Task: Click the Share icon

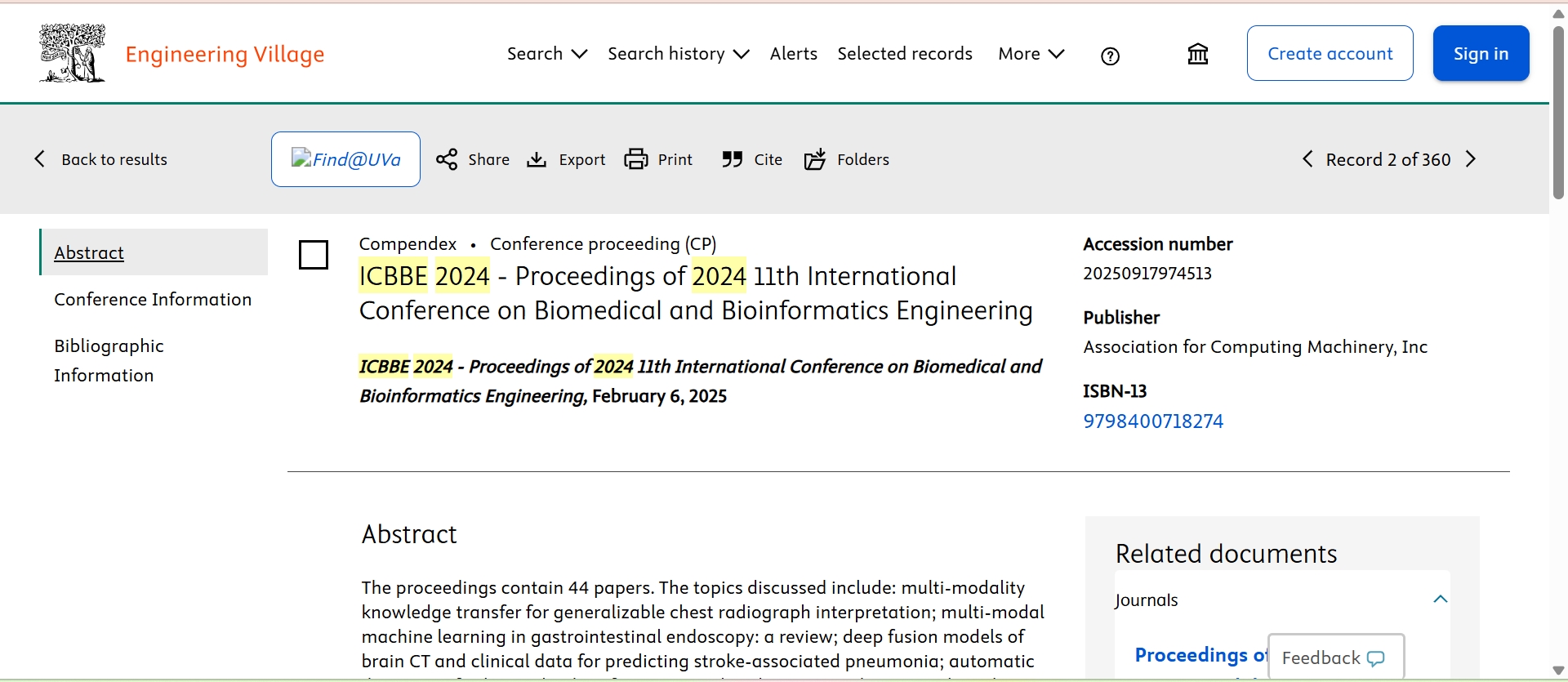Action: (447, 159)
